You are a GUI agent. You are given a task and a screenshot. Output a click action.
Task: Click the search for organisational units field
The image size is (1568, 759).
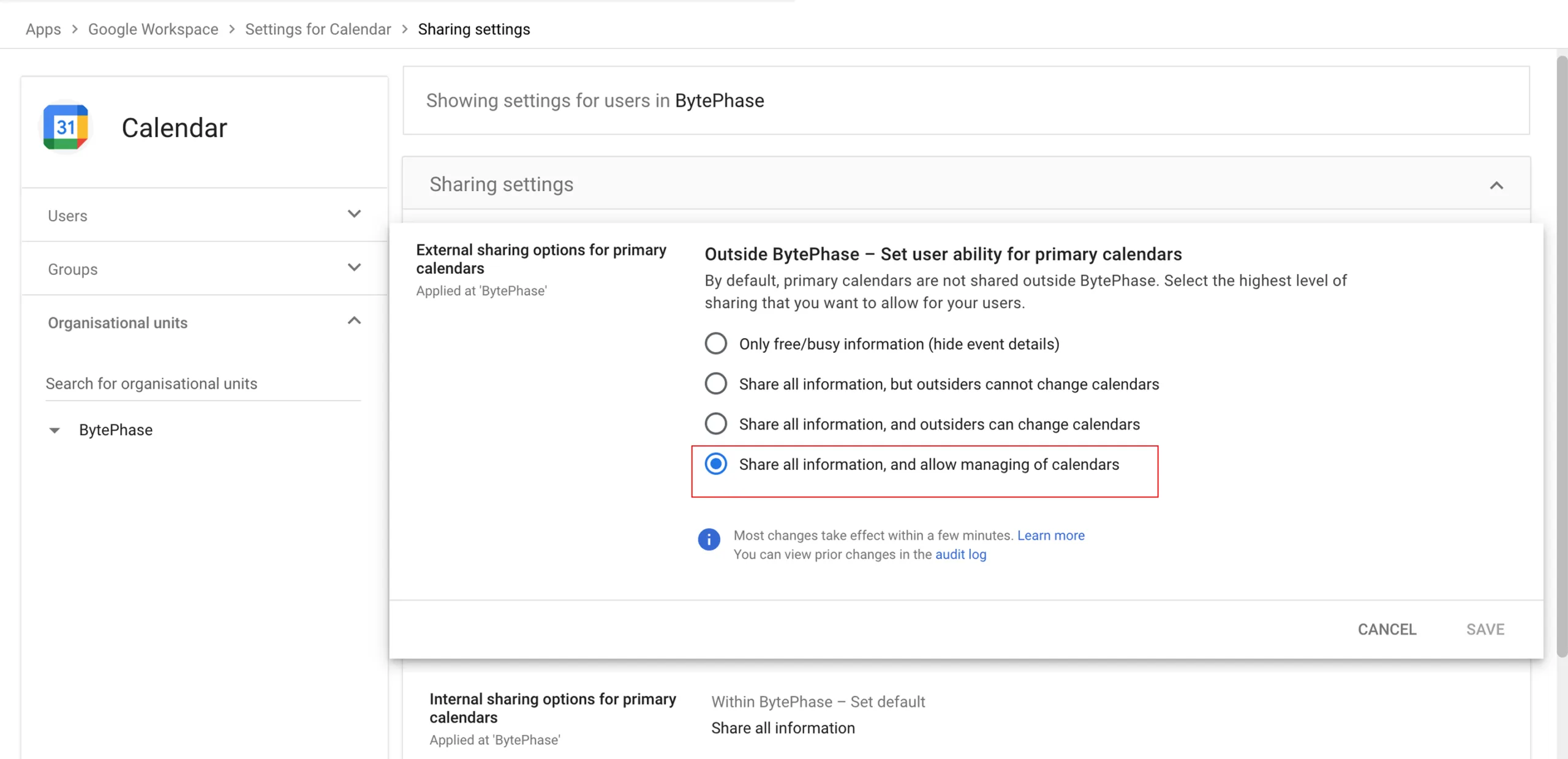(202, 383)
